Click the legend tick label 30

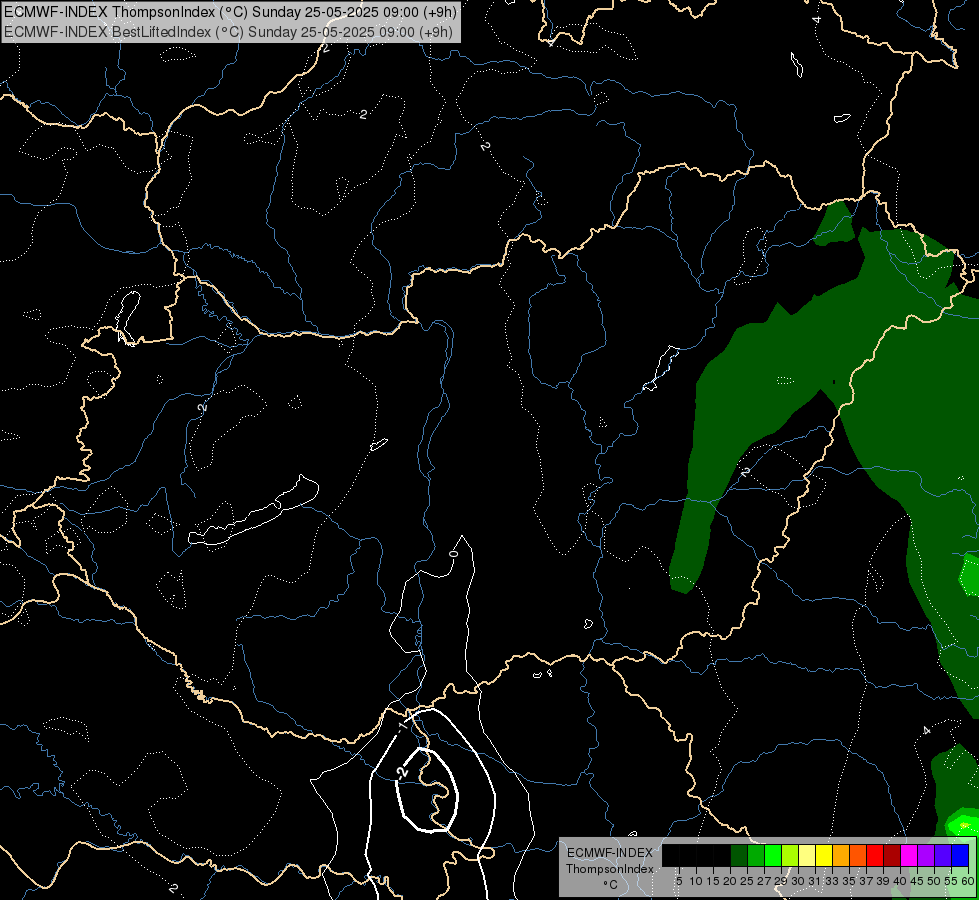(x=799, y=881)
